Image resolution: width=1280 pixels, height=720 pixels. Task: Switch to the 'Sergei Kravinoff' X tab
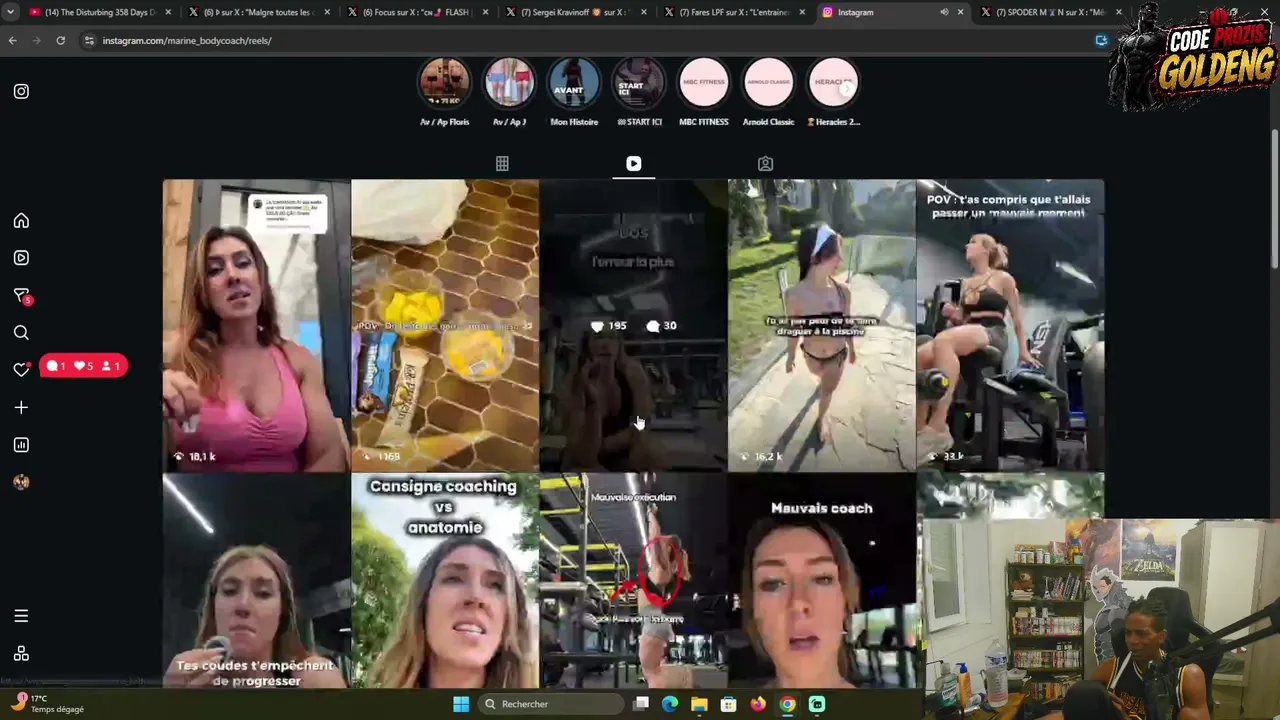point(575,12)
